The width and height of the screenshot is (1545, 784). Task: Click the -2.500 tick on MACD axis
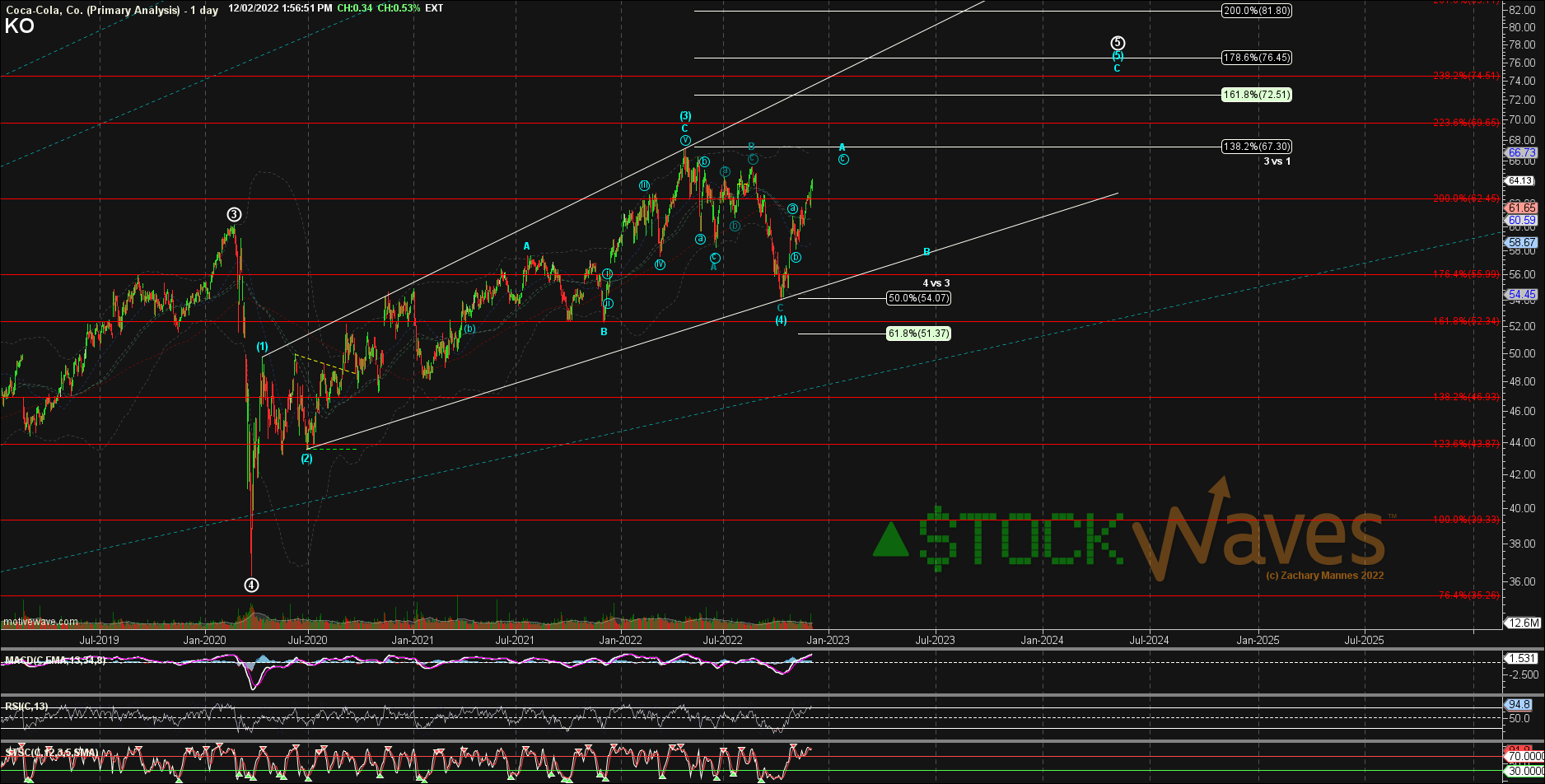1522,675
